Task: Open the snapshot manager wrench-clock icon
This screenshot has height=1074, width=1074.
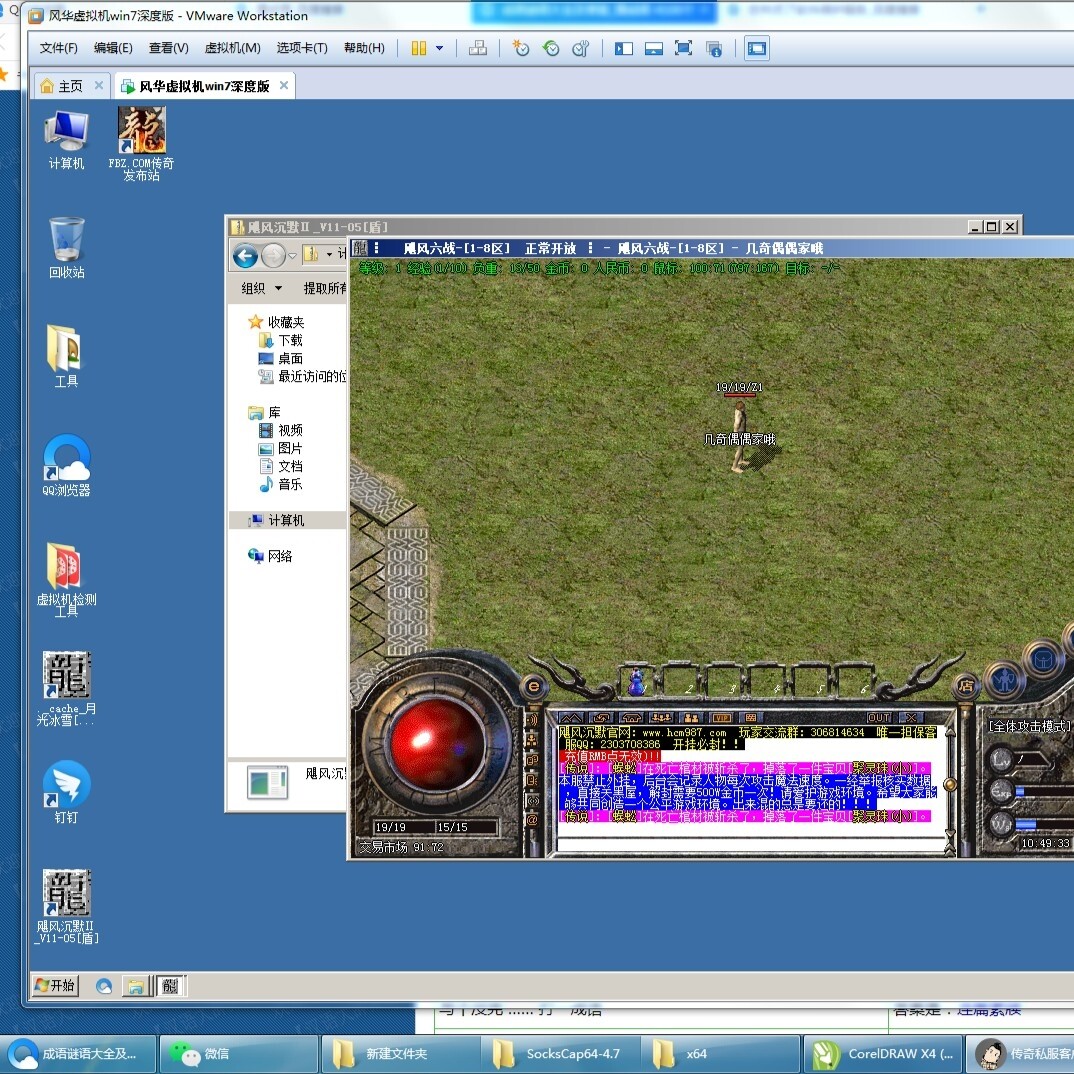Action: (x=581, y=49)
